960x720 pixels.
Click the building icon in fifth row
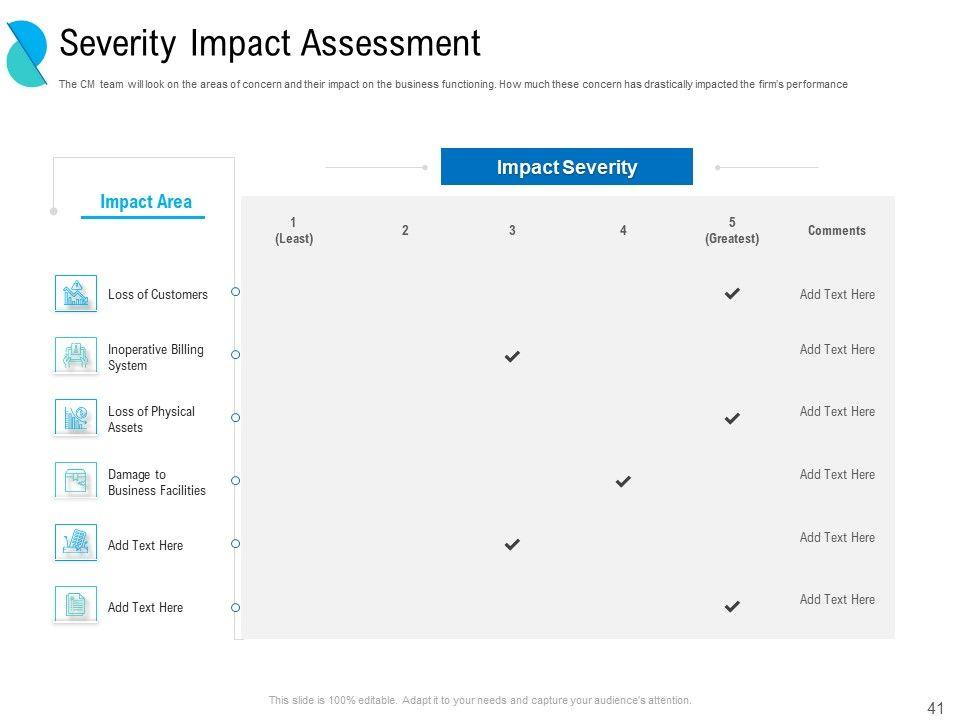(76, 543)
